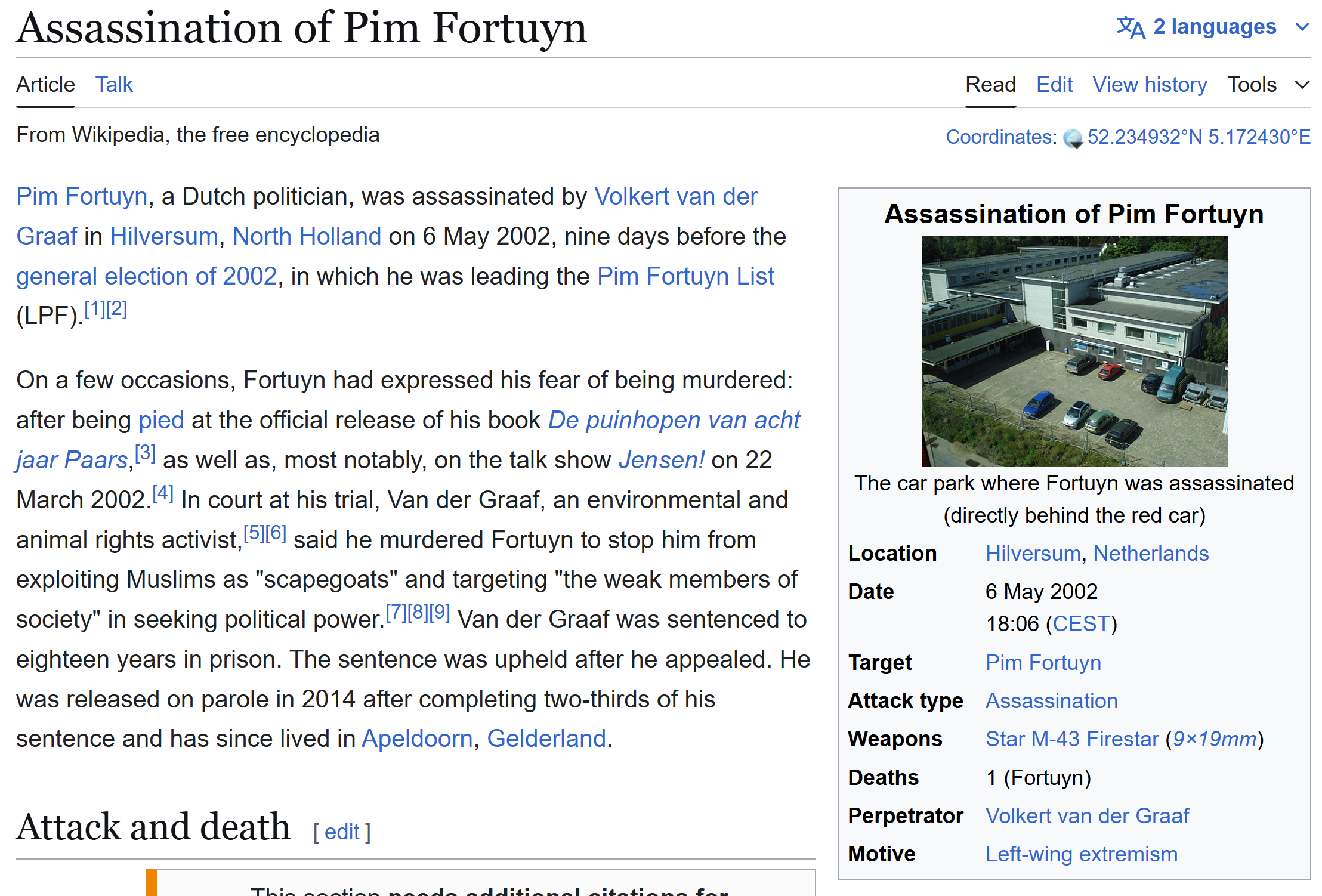The width and height of the screenshot is (1322, 896).
Task: Follow the Left-wing extremism link
Action: coord(1081,854)
